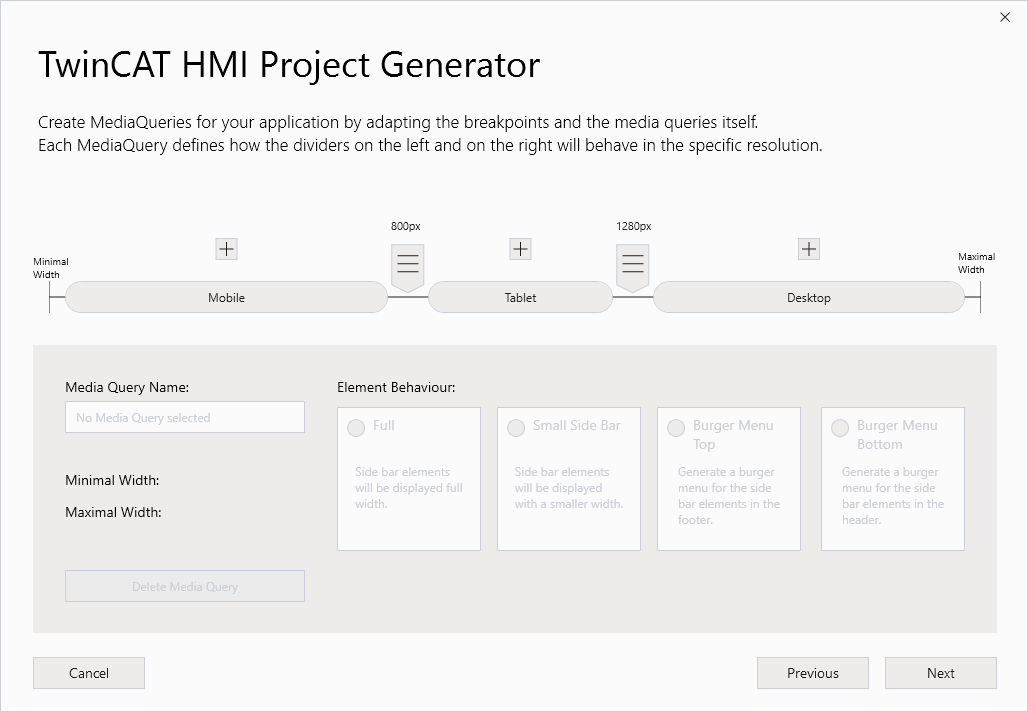Add a media query above Desktop

coord(808,249)
